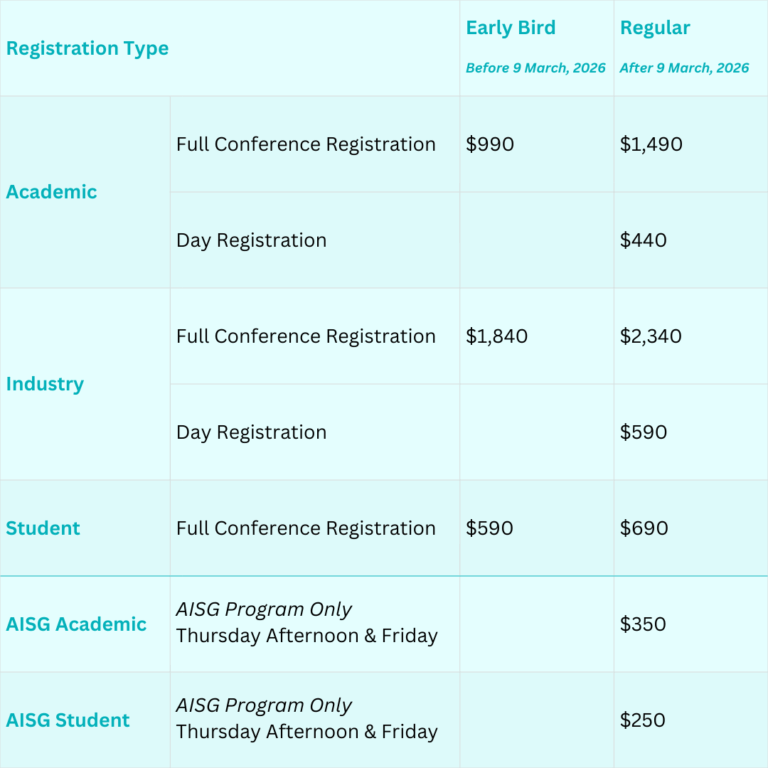The height and width of the screenshot is (768, 768).
Task: Select the Student category label
Action: [x=43, y=528]
